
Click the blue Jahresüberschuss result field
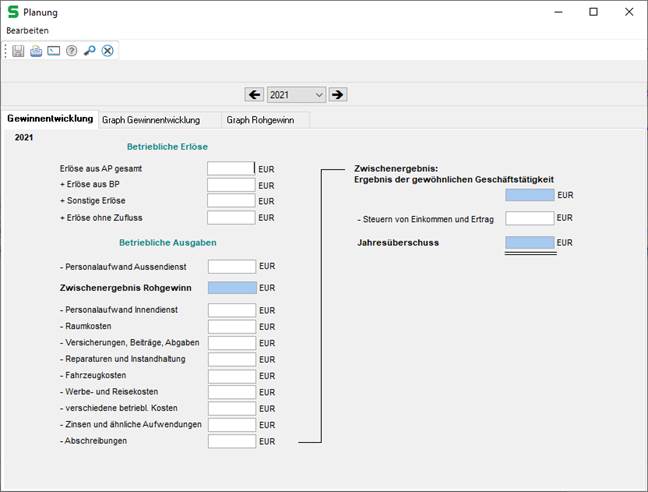point(530,243)
